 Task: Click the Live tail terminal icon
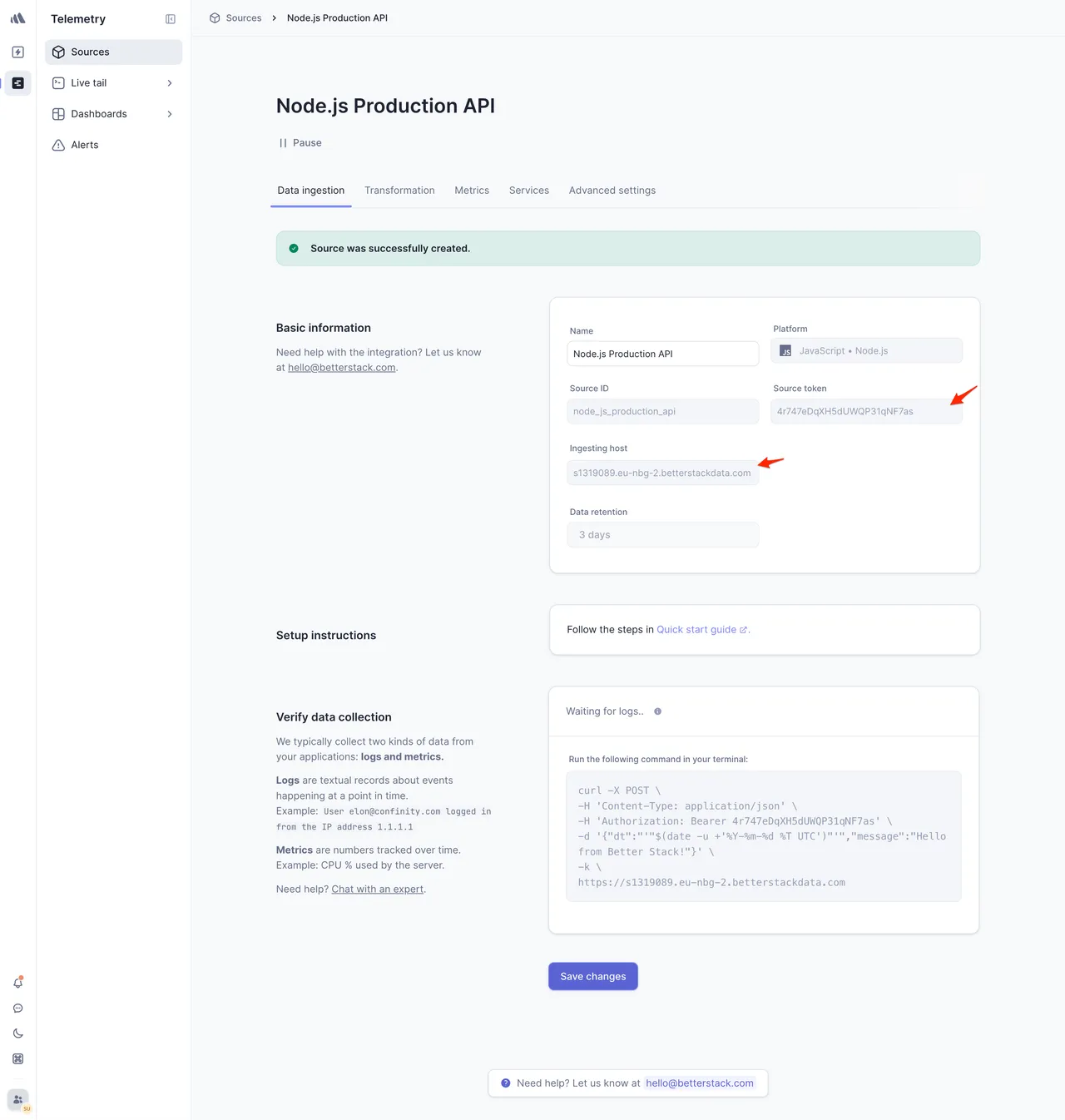[58, 83]
